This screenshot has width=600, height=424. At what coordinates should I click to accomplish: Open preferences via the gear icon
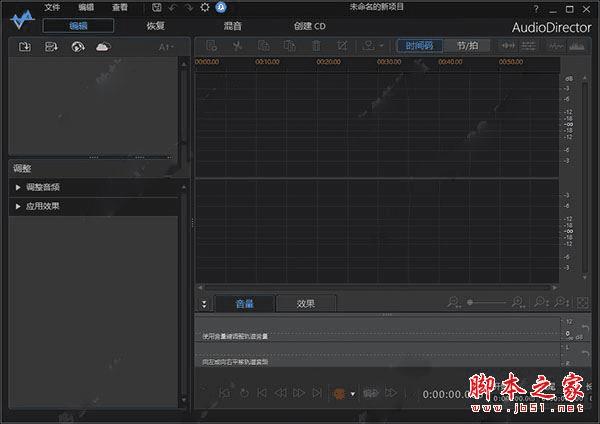coord(205,7)
